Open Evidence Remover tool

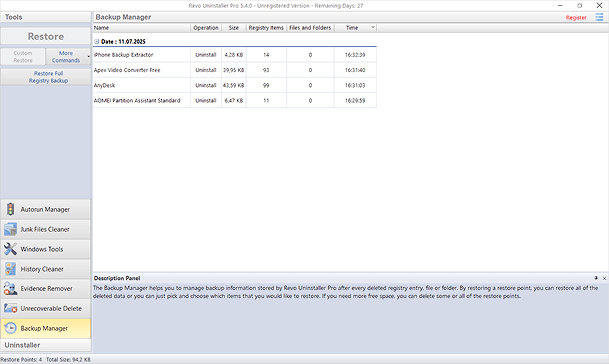[45, 289]
